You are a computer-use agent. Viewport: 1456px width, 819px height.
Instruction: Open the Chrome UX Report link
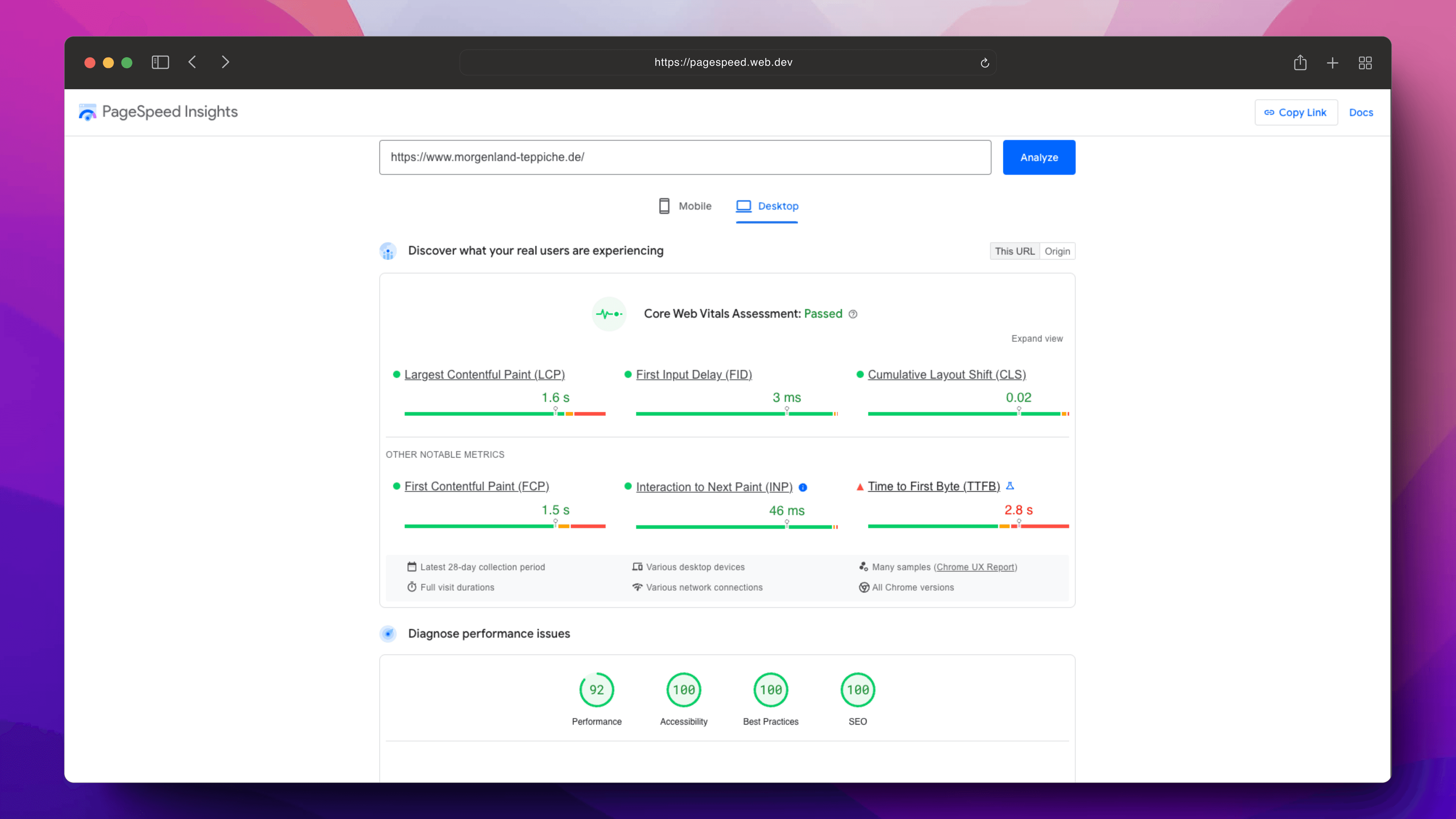click(x=975, y=567)
